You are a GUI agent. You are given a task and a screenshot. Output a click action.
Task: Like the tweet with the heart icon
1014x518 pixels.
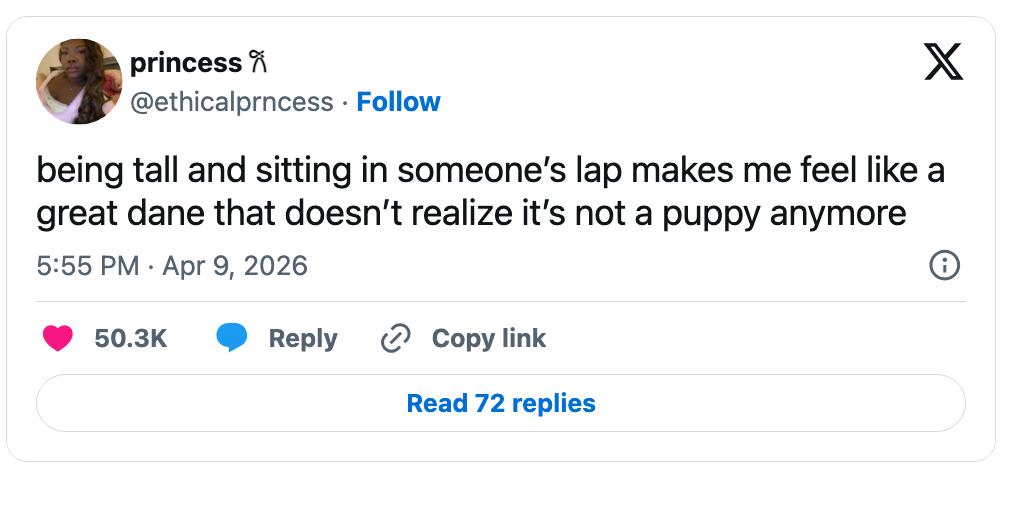[58, 339]
